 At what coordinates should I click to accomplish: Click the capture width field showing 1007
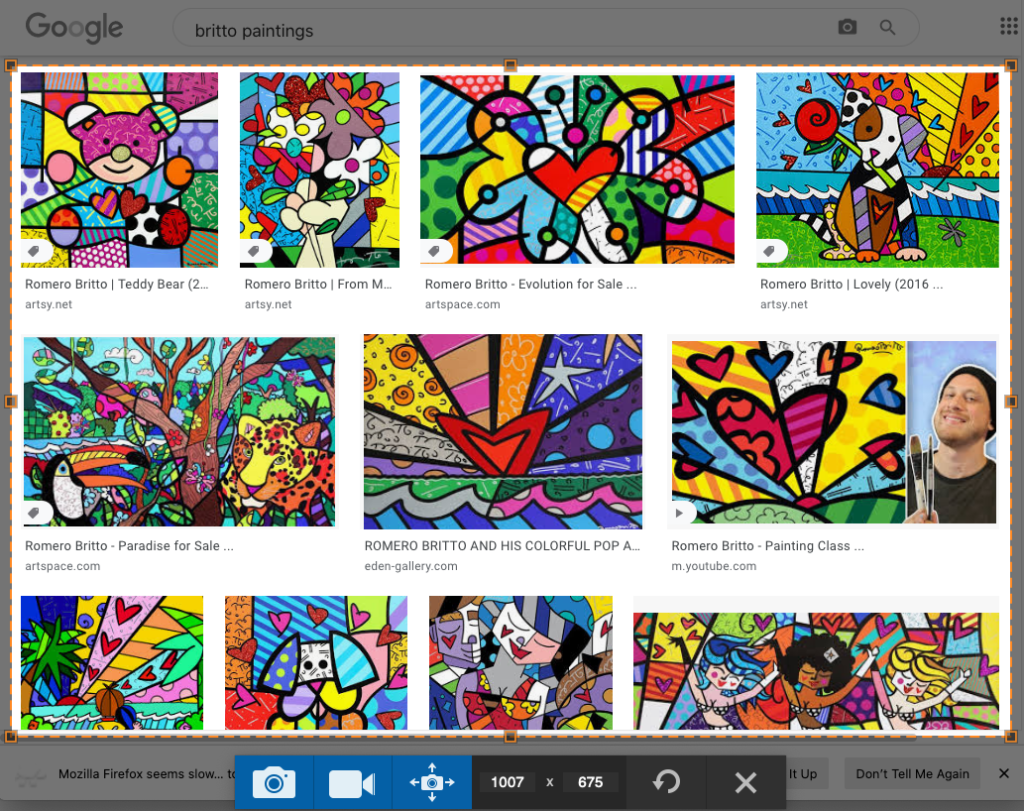[x=507, y=782]
